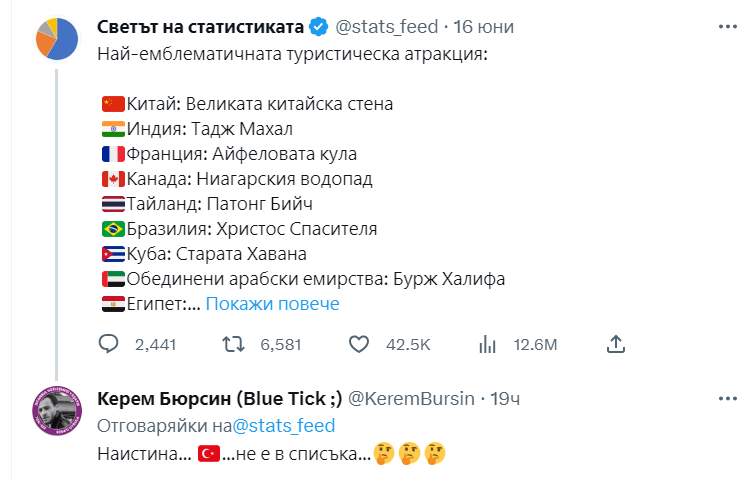Click the share upload icon
This screenshot has height=481, width=752.
click(617, 345)
